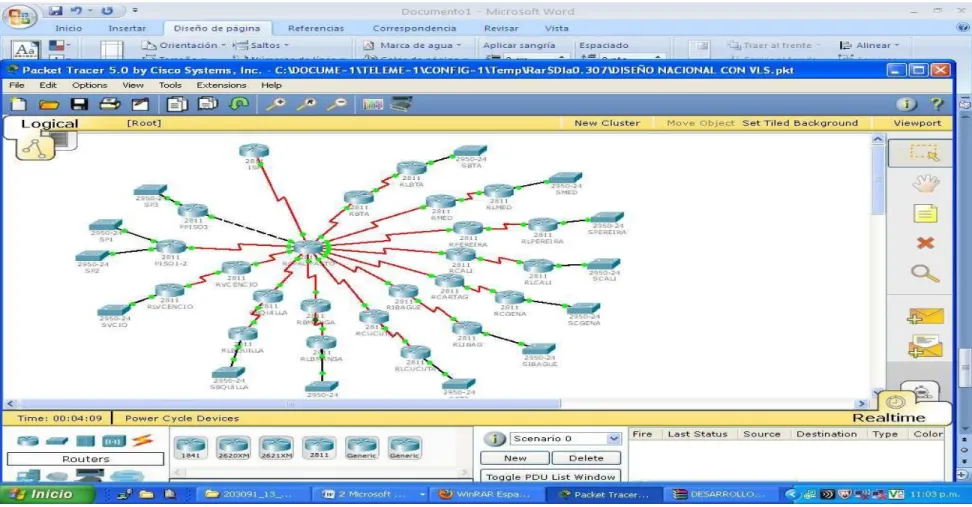Switch to WinRAR taskbar item

pyautogui.click(x=485, y=494)
